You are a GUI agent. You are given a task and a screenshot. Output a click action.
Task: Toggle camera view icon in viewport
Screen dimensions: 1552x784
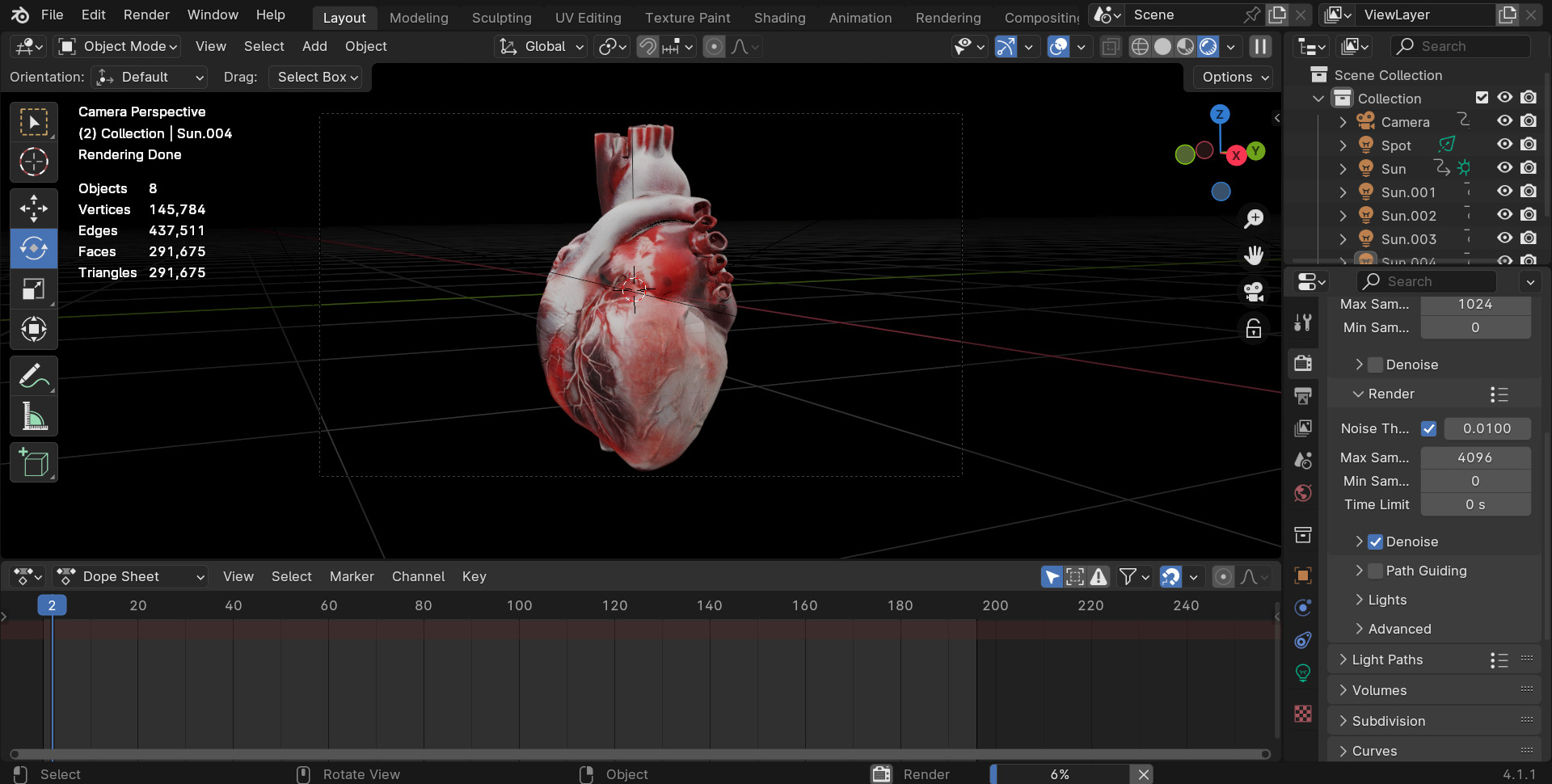(1254, 292)
